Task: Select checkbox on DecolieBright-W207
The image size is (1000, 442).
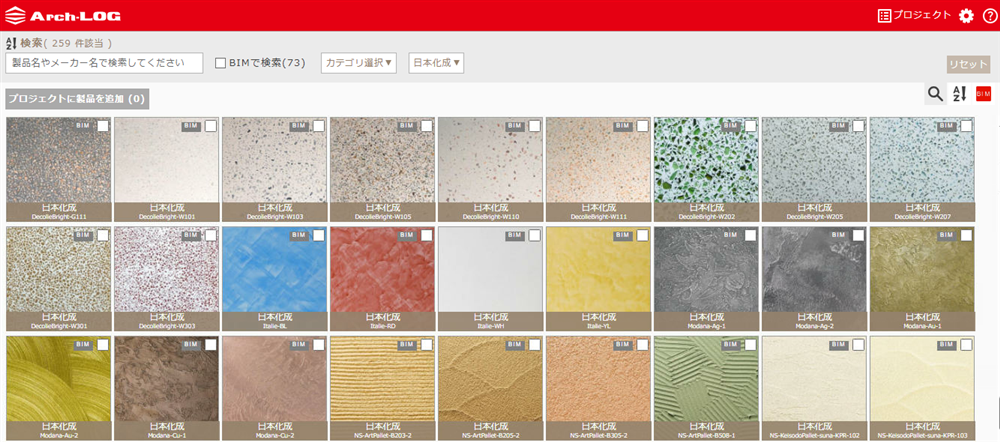Action: 966,126
